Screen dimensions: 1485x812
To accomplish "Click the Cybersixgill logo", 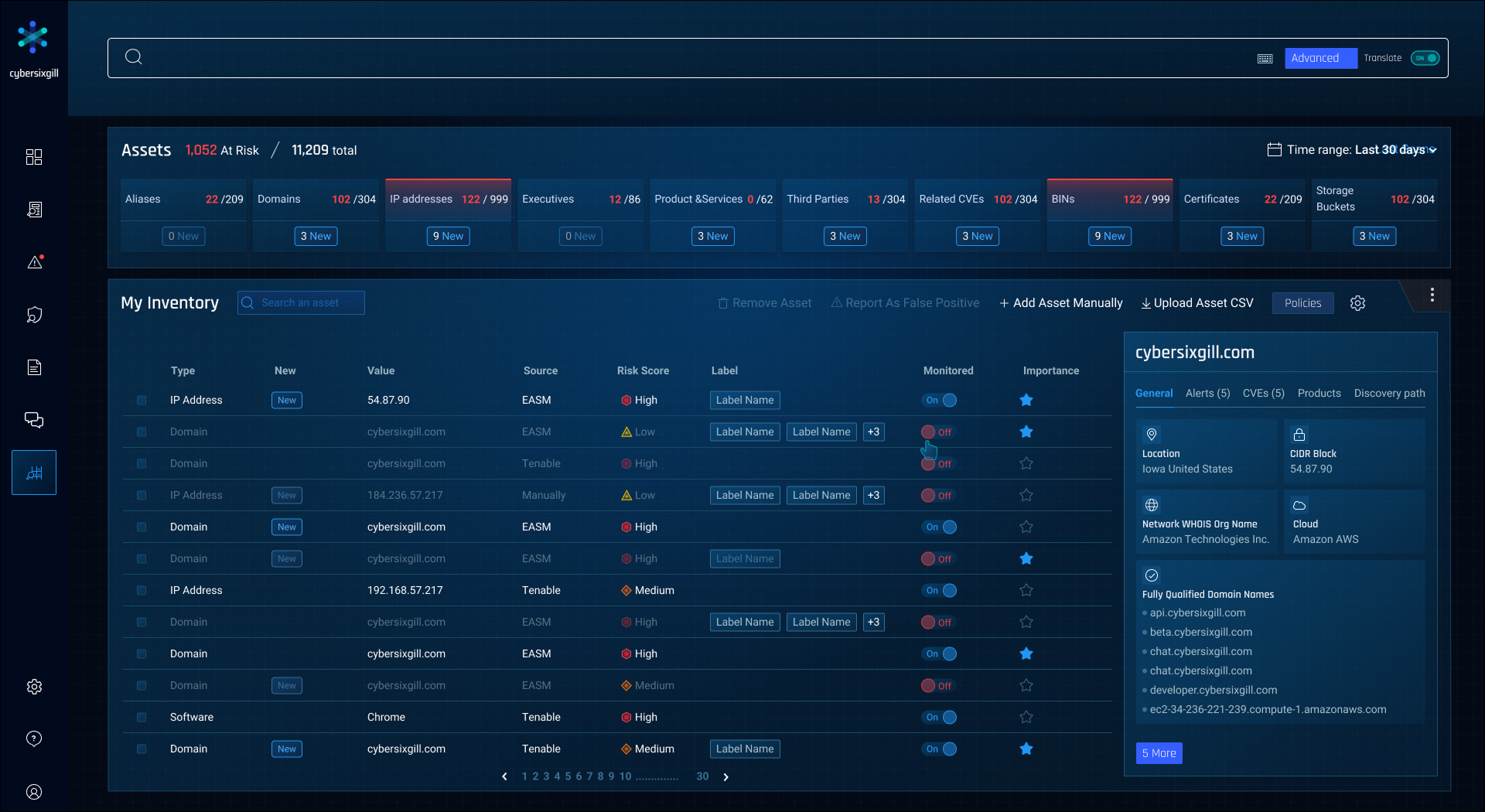I will click(x=33, y=49).
